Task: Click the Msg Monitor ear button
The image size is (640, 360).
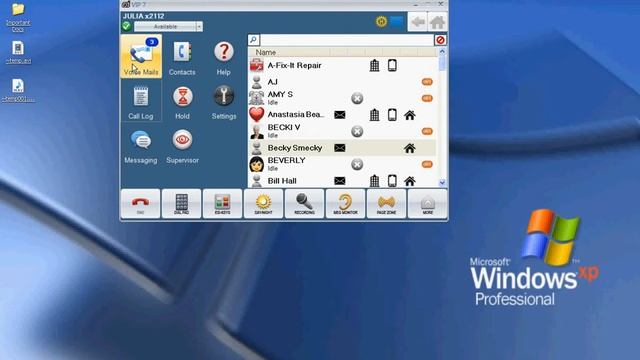Action: point(345,204)
